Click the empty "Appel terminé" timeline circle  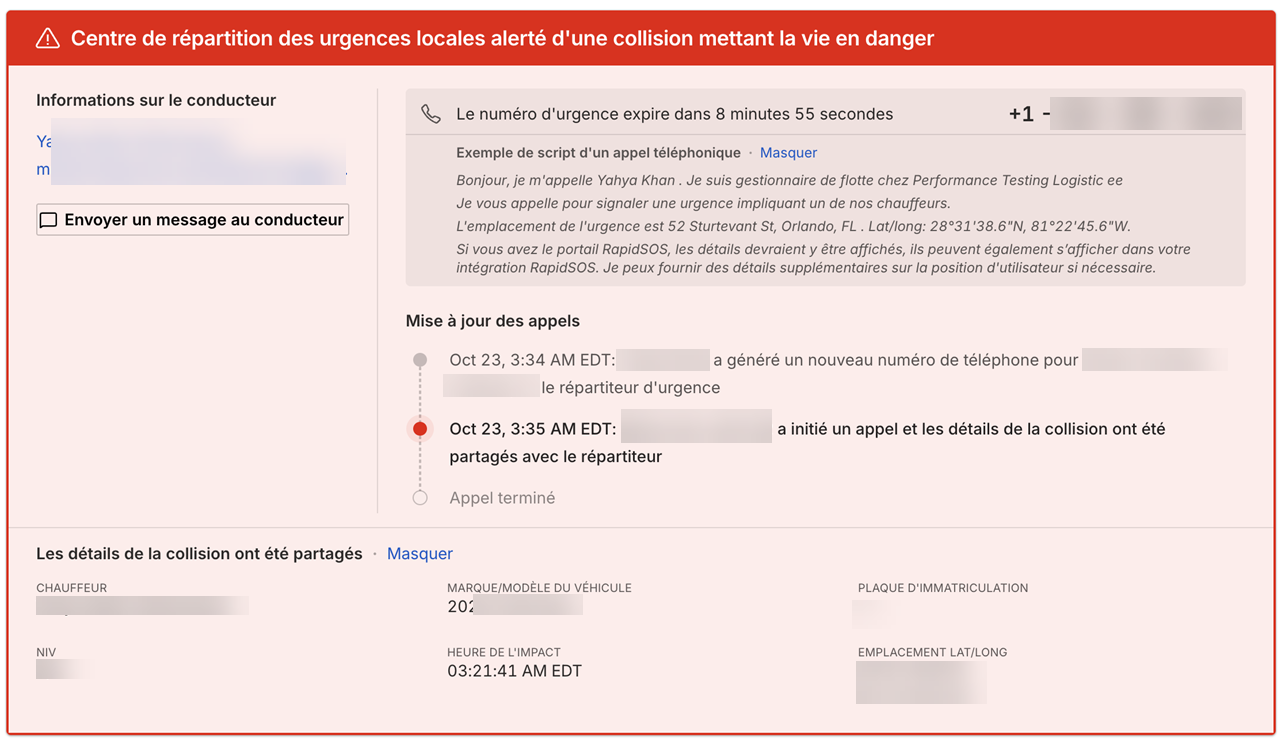point(420,498)
